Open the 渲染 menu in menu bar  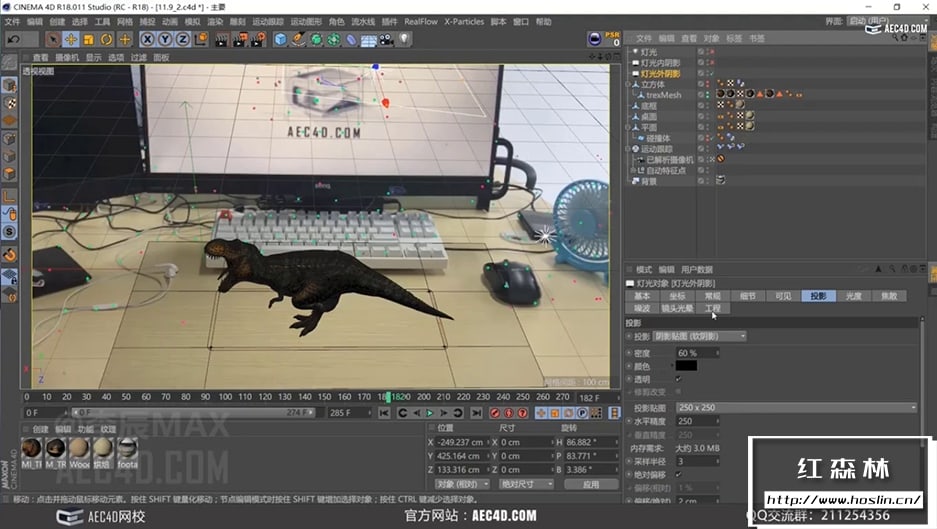coord(214,21)
